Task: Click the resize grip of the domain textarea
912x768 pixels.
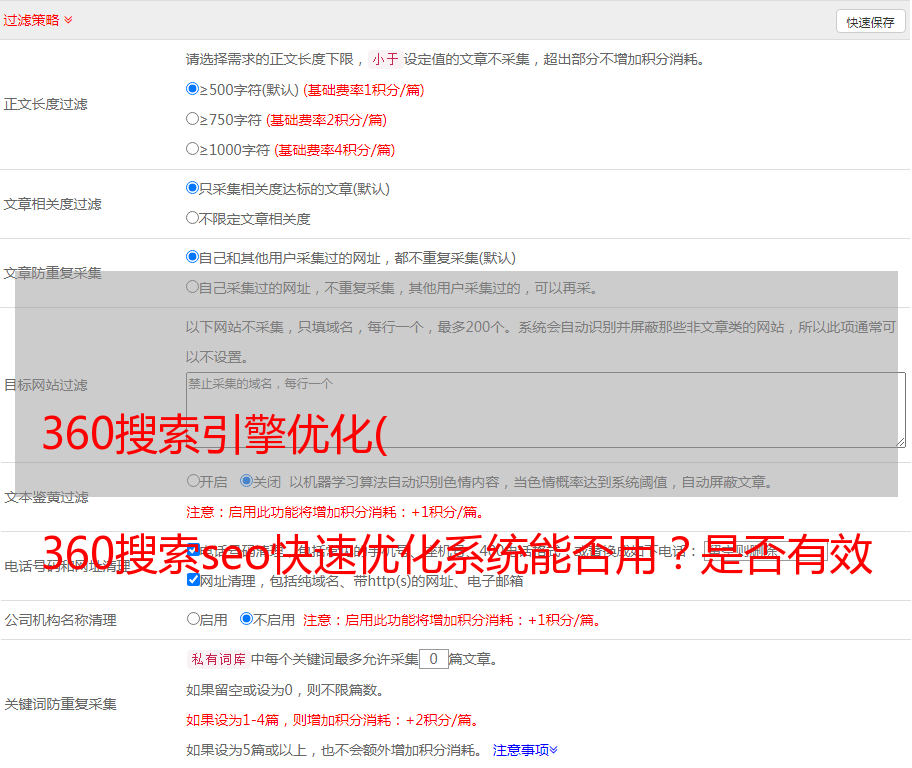Action: [900, 442]
